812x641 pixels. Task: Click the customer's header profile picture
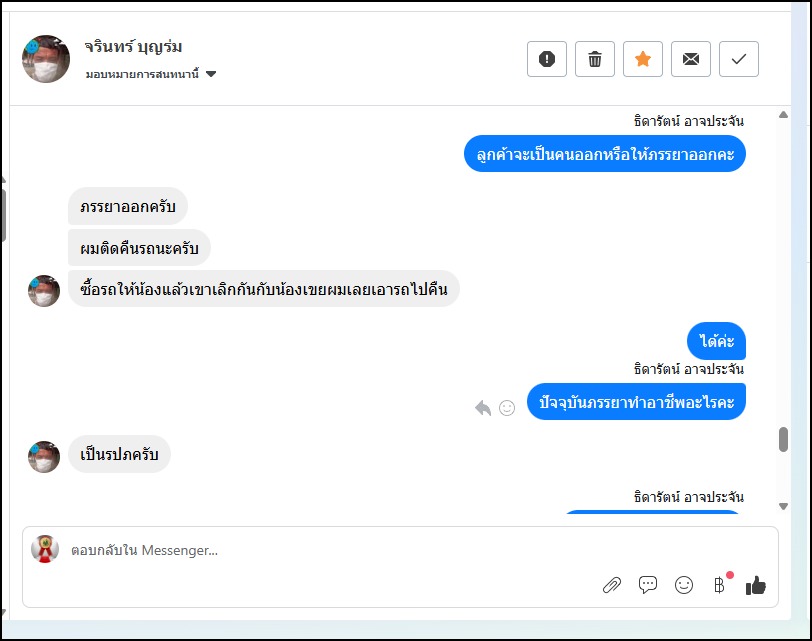point(46,59)
